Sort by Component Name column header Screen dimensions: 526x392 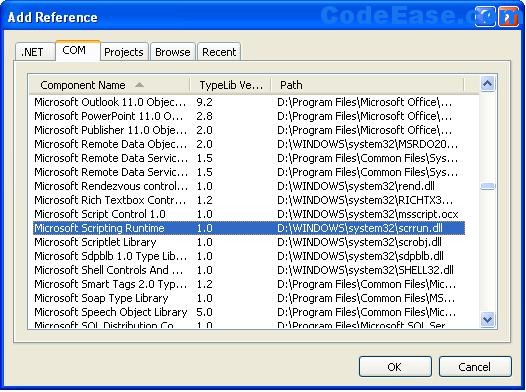click(x=109, y=85)
